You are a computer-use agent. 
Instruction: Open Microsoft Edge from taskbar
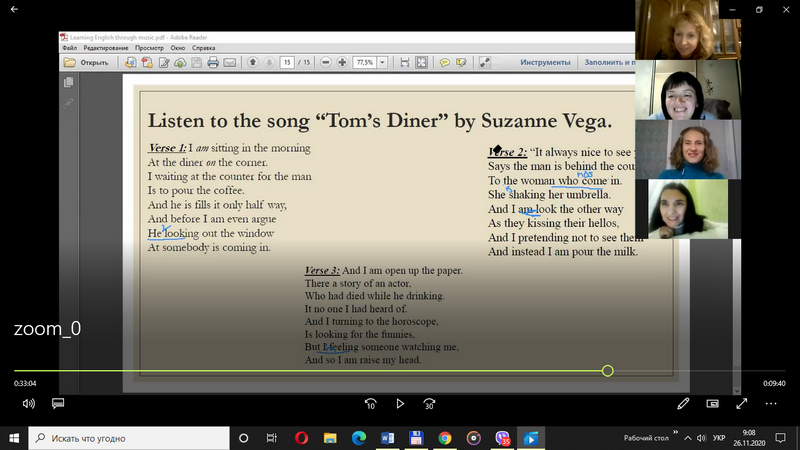pyautogui.click(x=359, y=438)
